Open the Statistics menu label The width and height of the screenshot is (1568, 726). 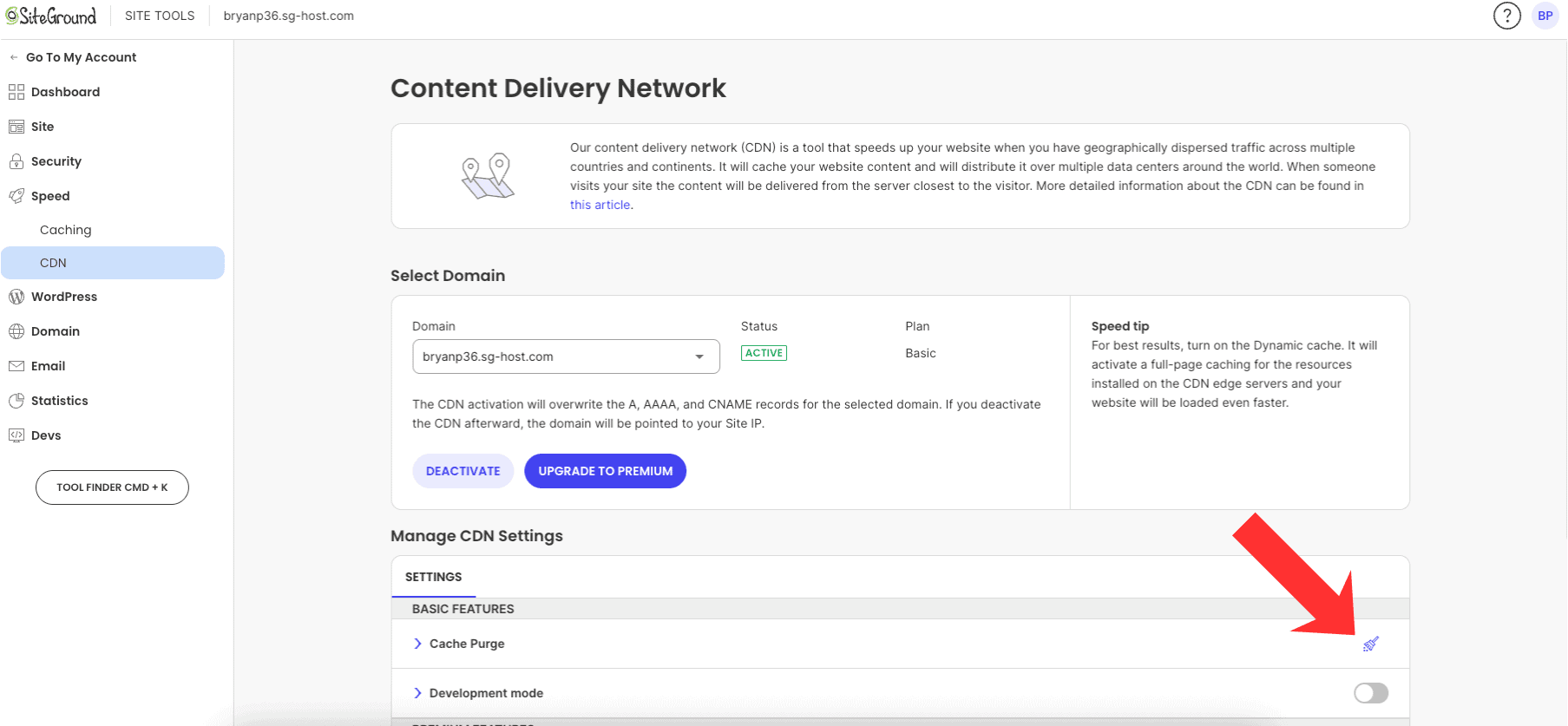click(60, 401)
